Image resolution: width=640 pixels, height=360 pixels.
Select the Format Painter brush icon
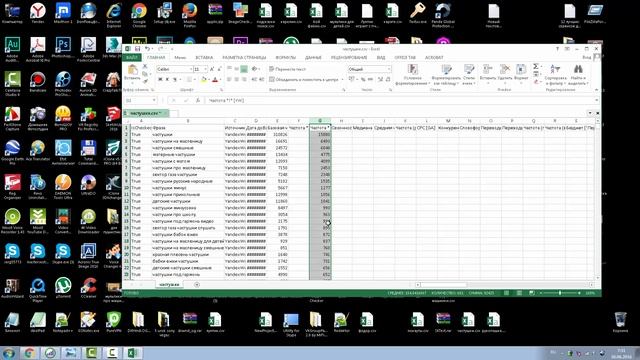point(145,81)
